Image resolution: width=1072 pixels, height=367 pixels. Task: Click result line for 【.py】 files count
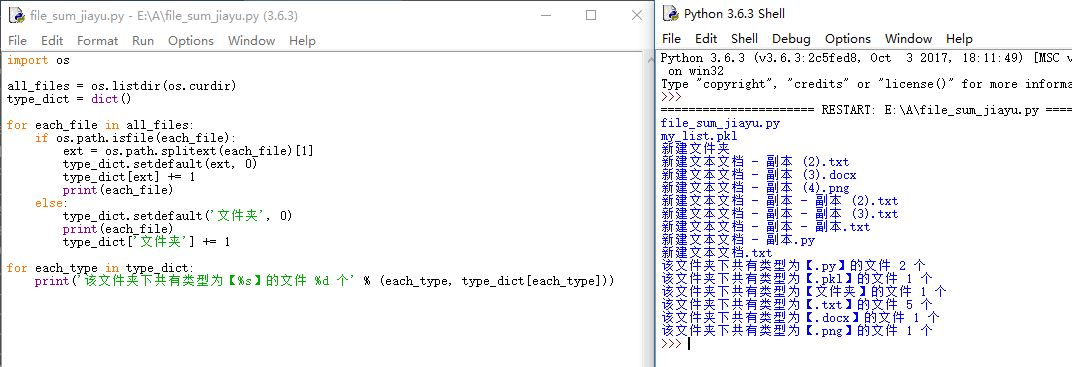point(793,266)
